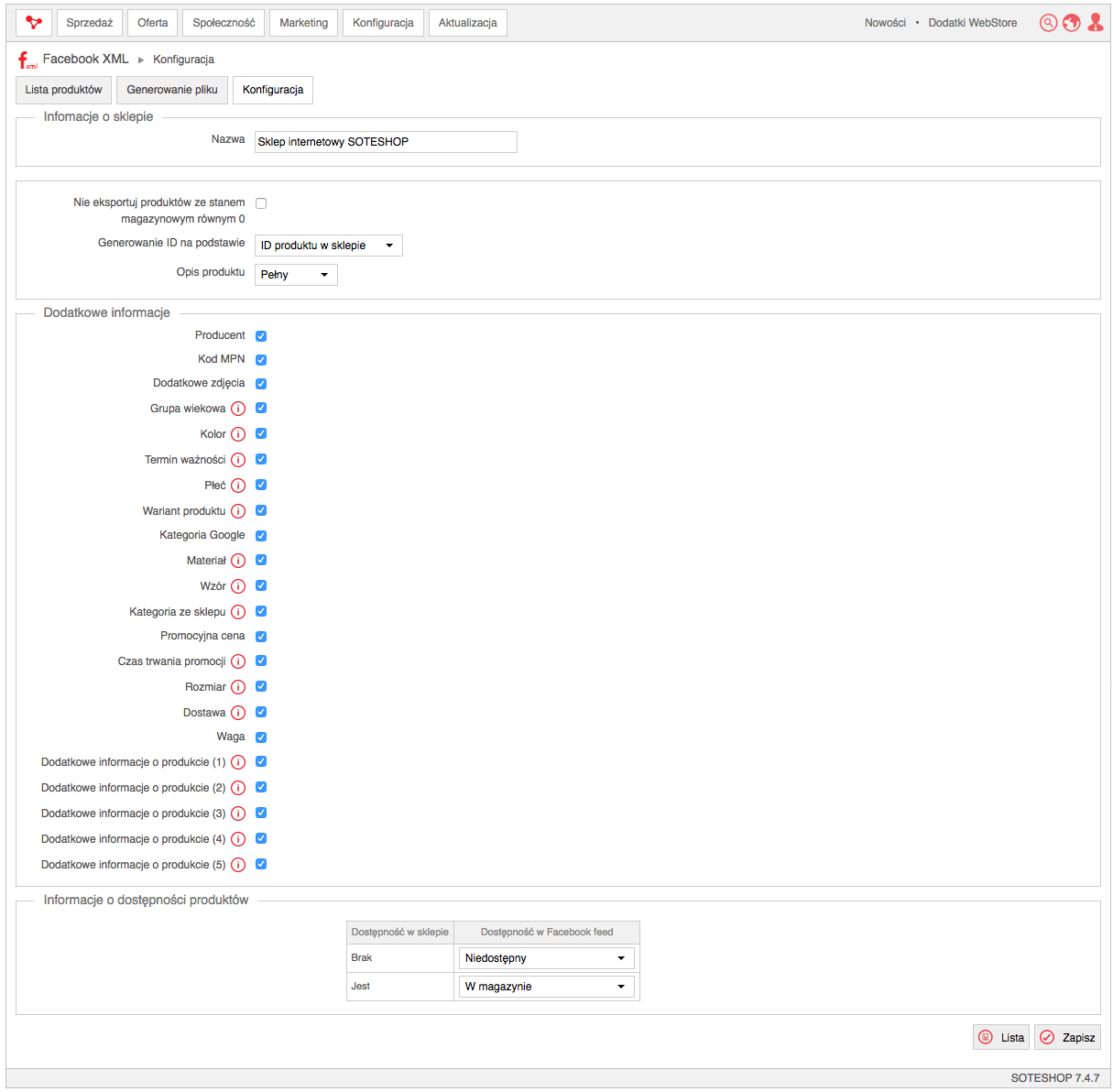The height and width of the screenshot is (1092, 1113).
Task: Open the Sprzedaż menu
Action: click(90, 23)
